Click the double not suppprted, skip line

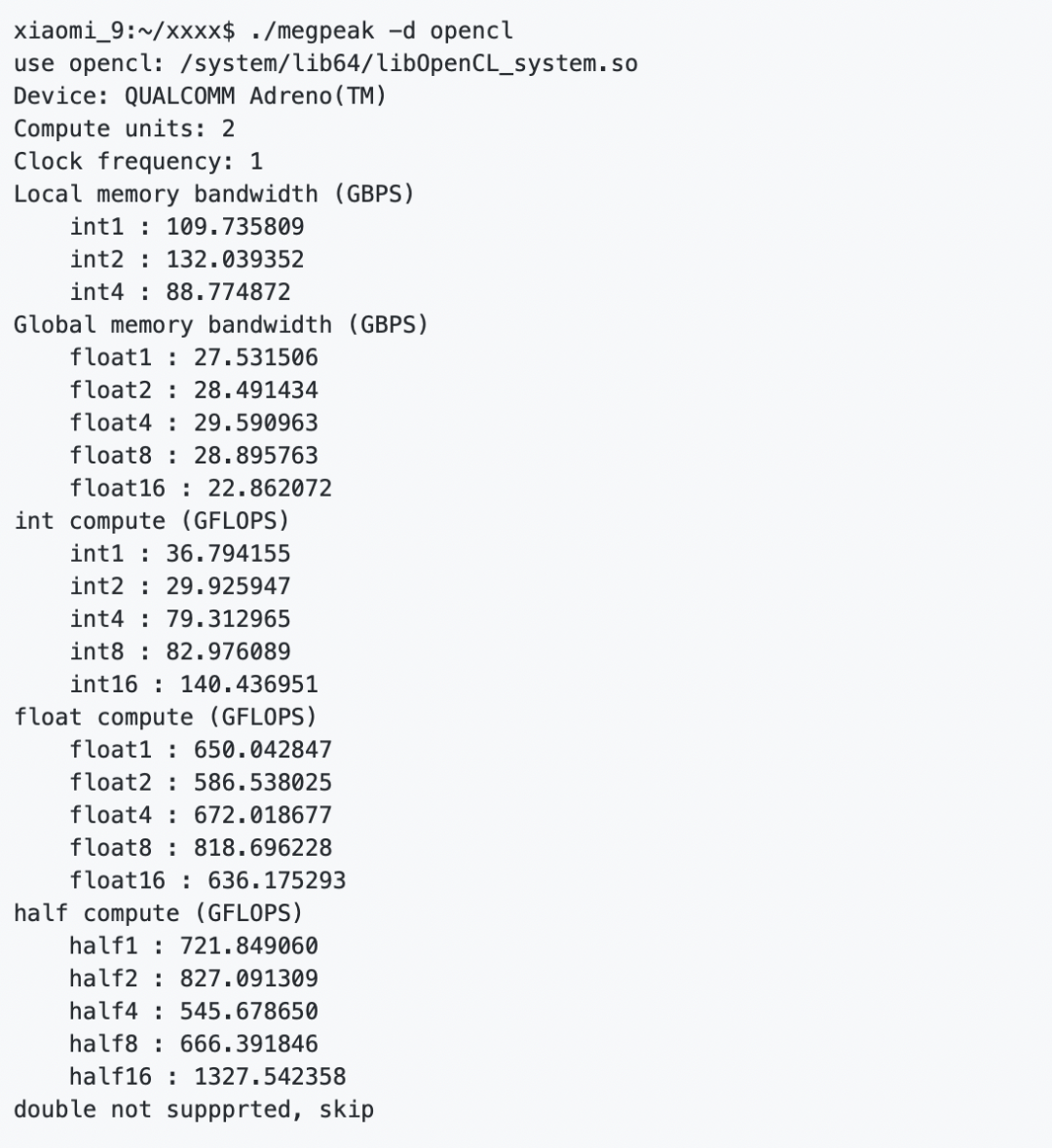(x=194, y=1110)
